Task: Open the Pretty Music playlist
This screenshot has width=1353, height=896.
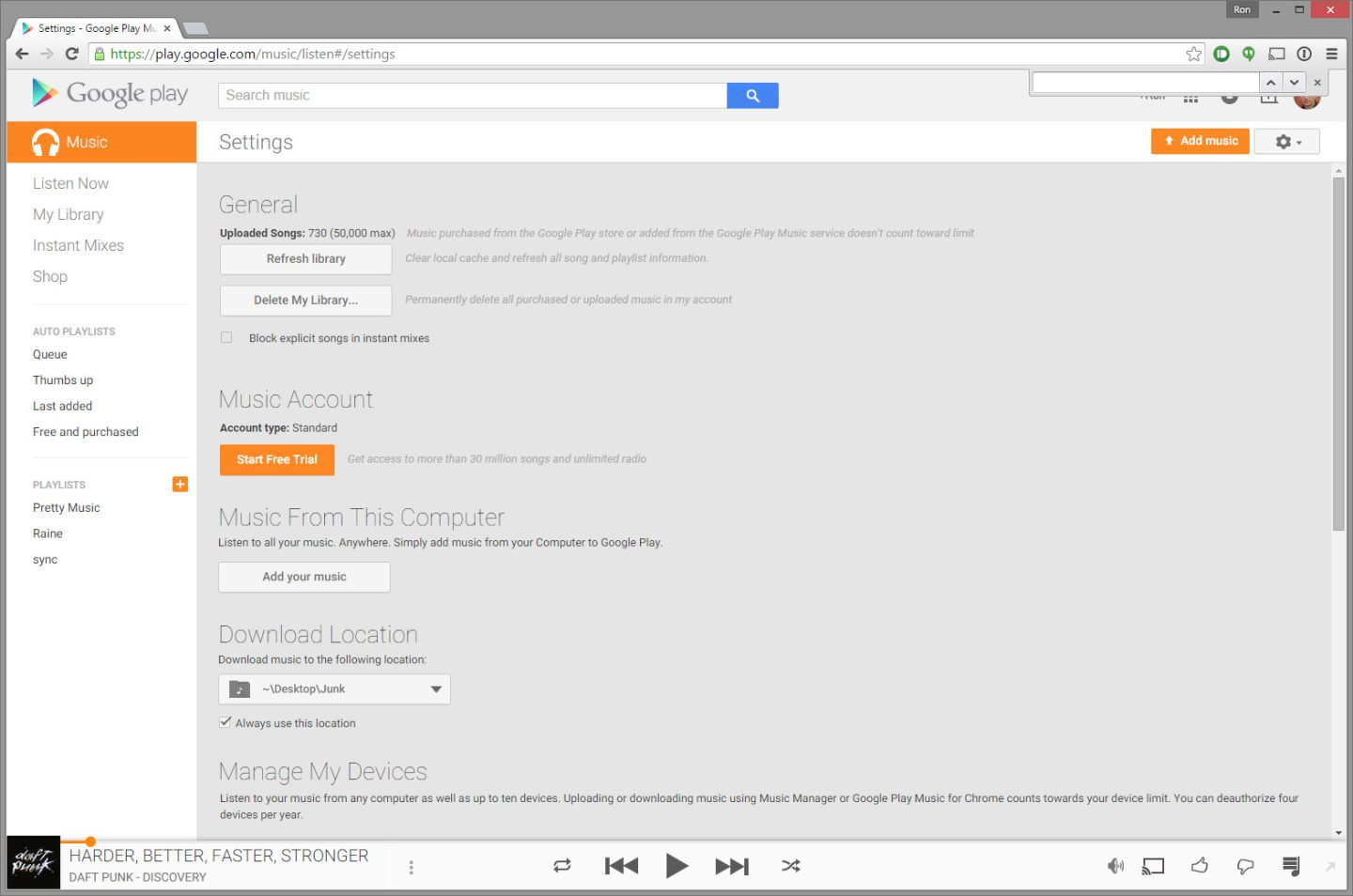Action: pos(66,507)
